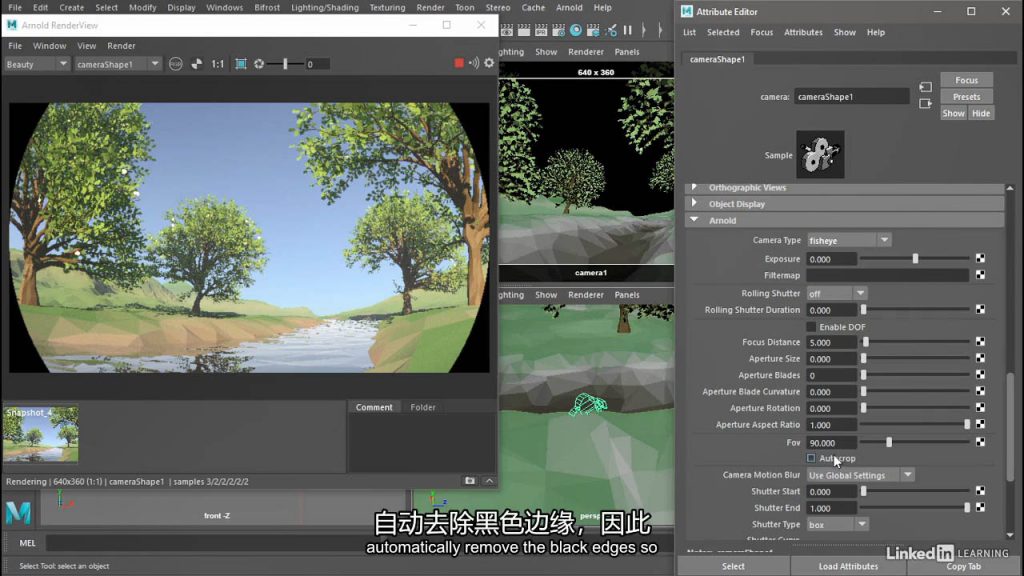This screenshot has height=576, width=1024.
Task: Open the Render menu in Arnold RenderView
Action: 121,46
